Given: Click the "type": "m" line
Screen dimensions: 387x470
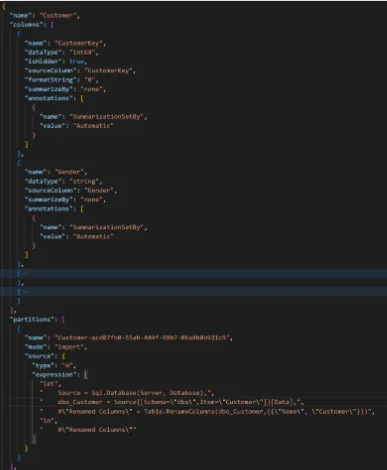Looking at the screenshot, I should click(x=54, y=365).
